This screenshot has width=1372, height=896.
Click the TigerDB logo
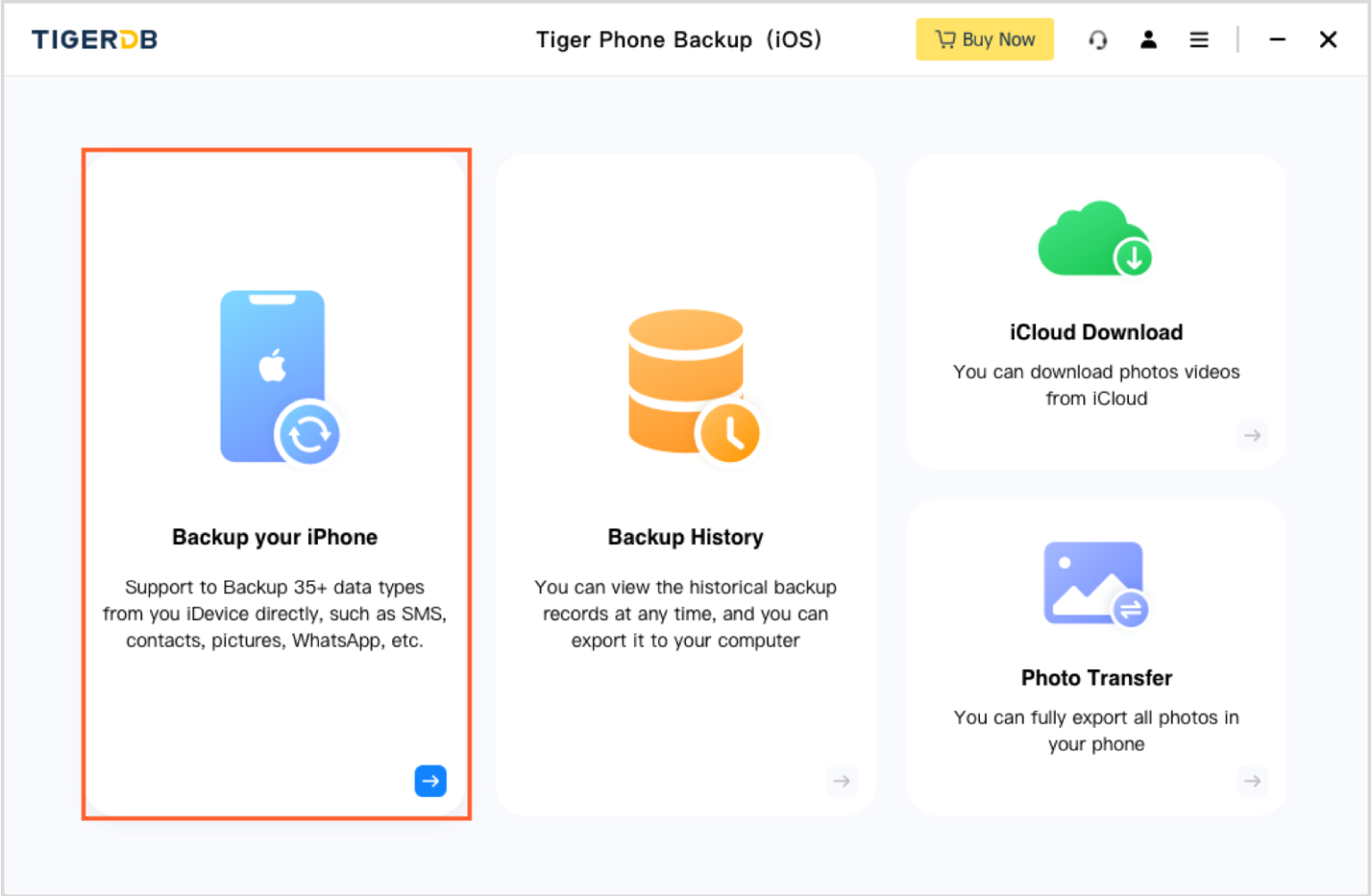coord(95,40)
